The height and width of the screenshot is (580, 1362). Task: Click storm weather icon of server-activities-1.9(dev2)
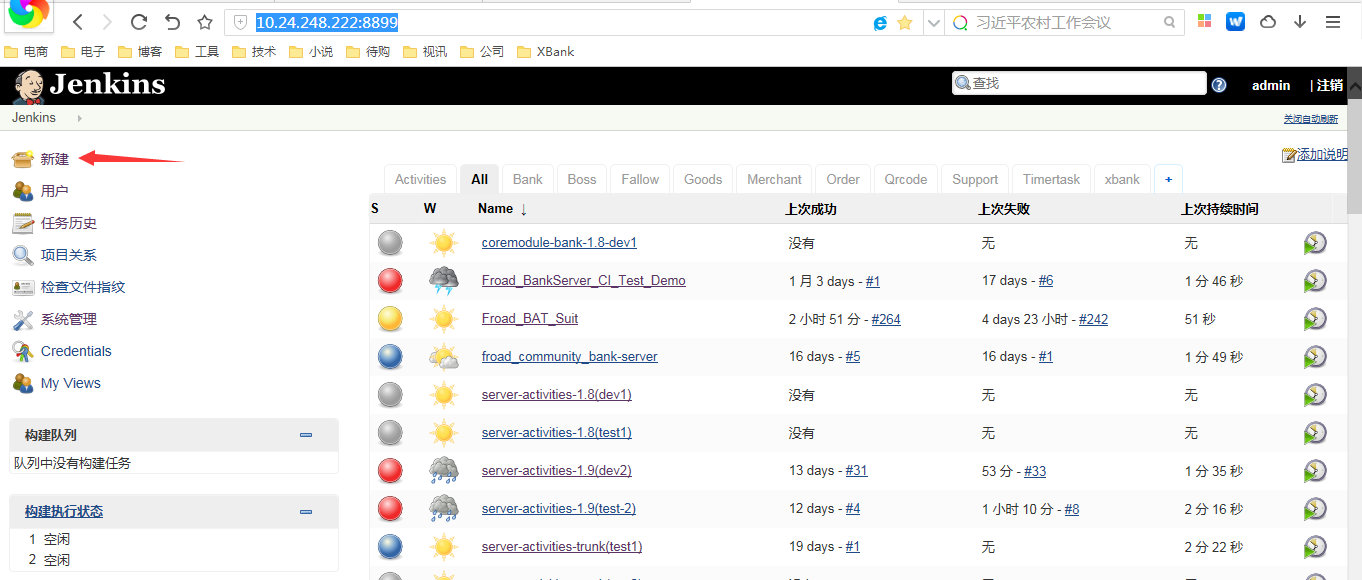[444, 471]
